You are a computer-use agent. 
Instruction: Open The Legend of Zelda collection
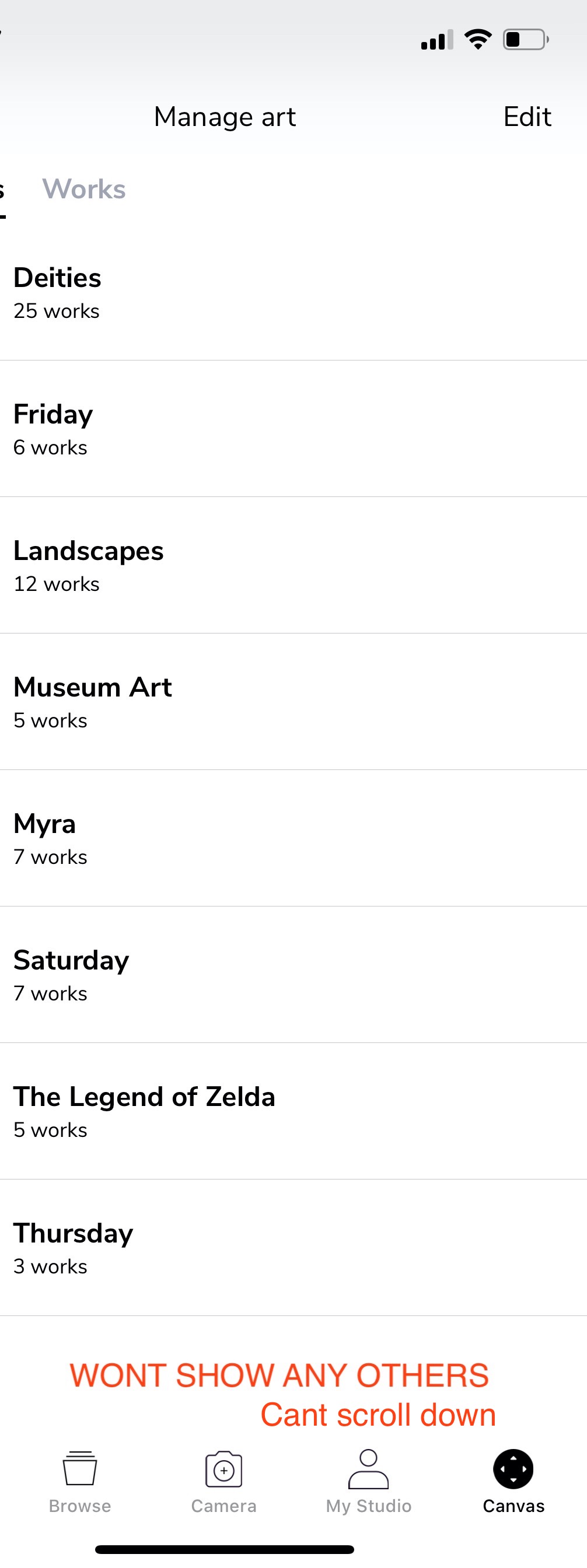pyautogui.click(x=293, y=1111)
